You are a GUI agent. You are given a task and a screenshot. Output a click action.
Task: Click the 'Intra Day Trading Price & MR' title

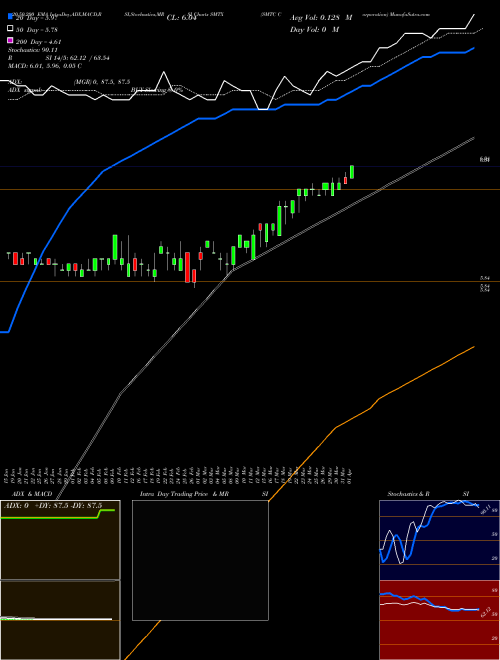184,494
